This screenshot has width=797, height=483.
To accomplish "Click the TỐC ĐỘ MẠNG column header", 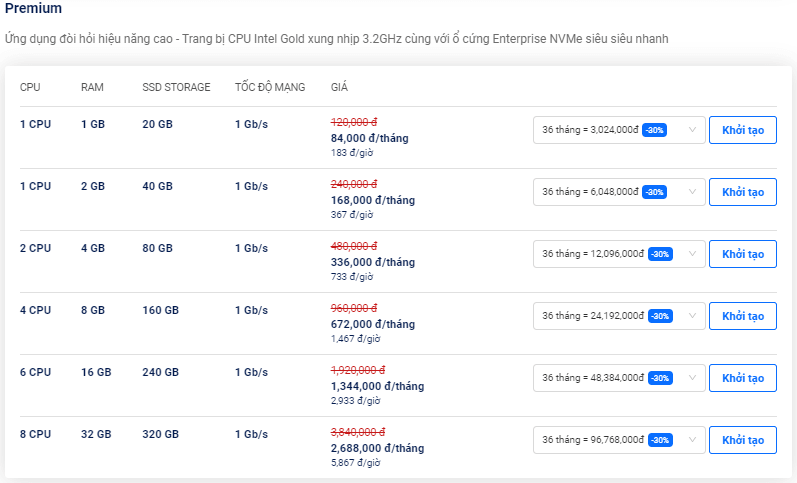I will [270, 87].
